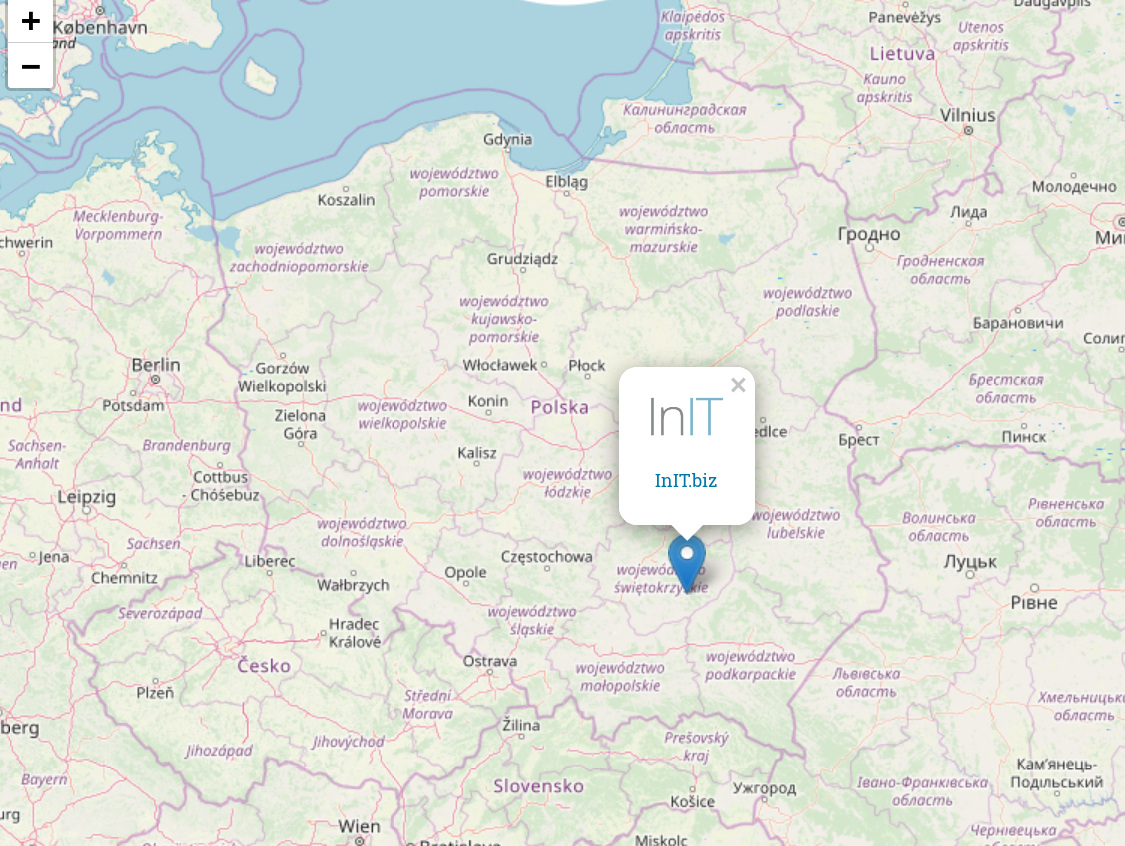
Task: Click the InIT logo image in popup
Action: [x=685, y=416]
